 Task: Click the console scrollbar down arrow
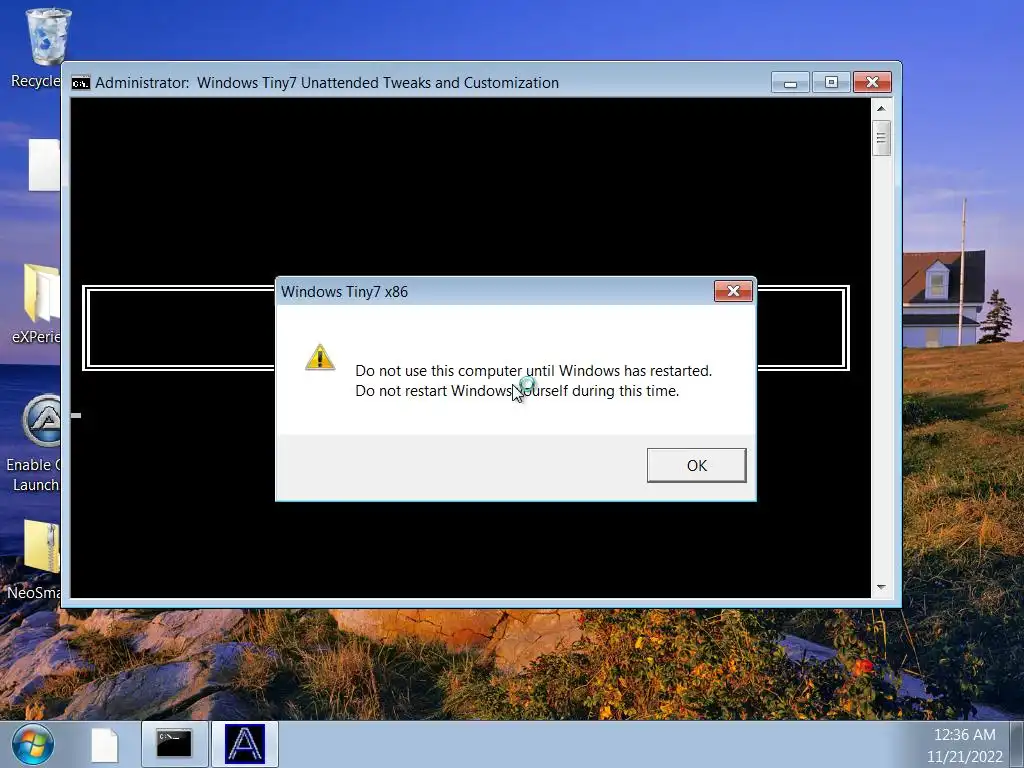click(x=881, y=587)
